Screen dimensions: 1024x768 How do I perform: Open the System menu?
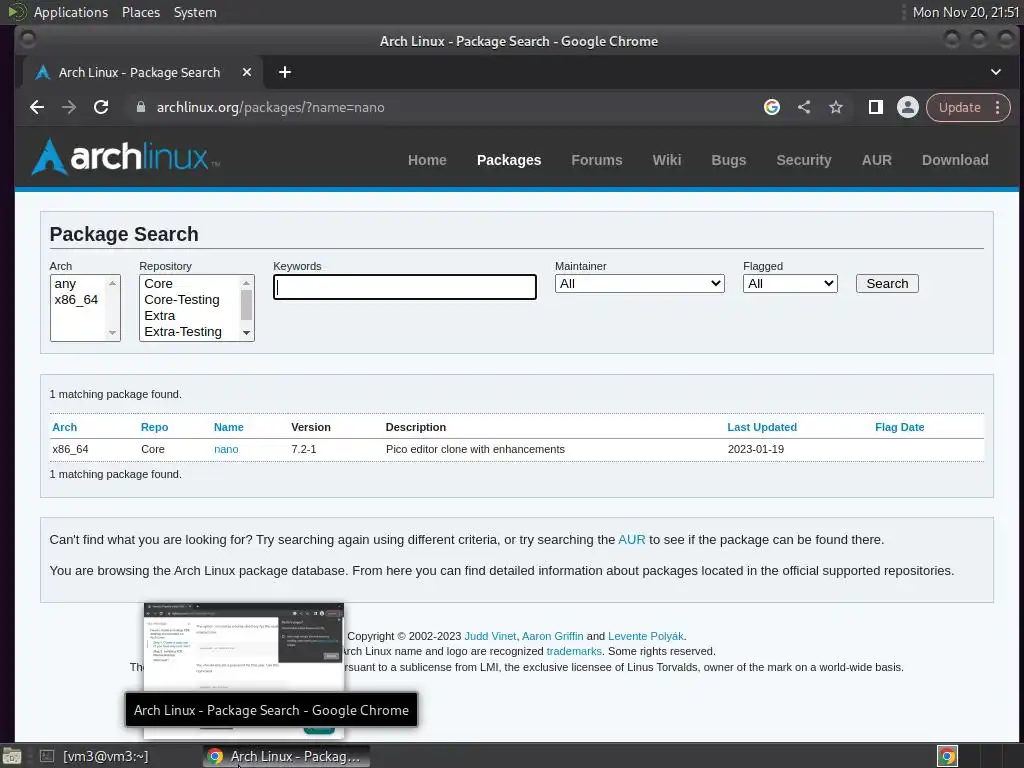pos(195,12)
